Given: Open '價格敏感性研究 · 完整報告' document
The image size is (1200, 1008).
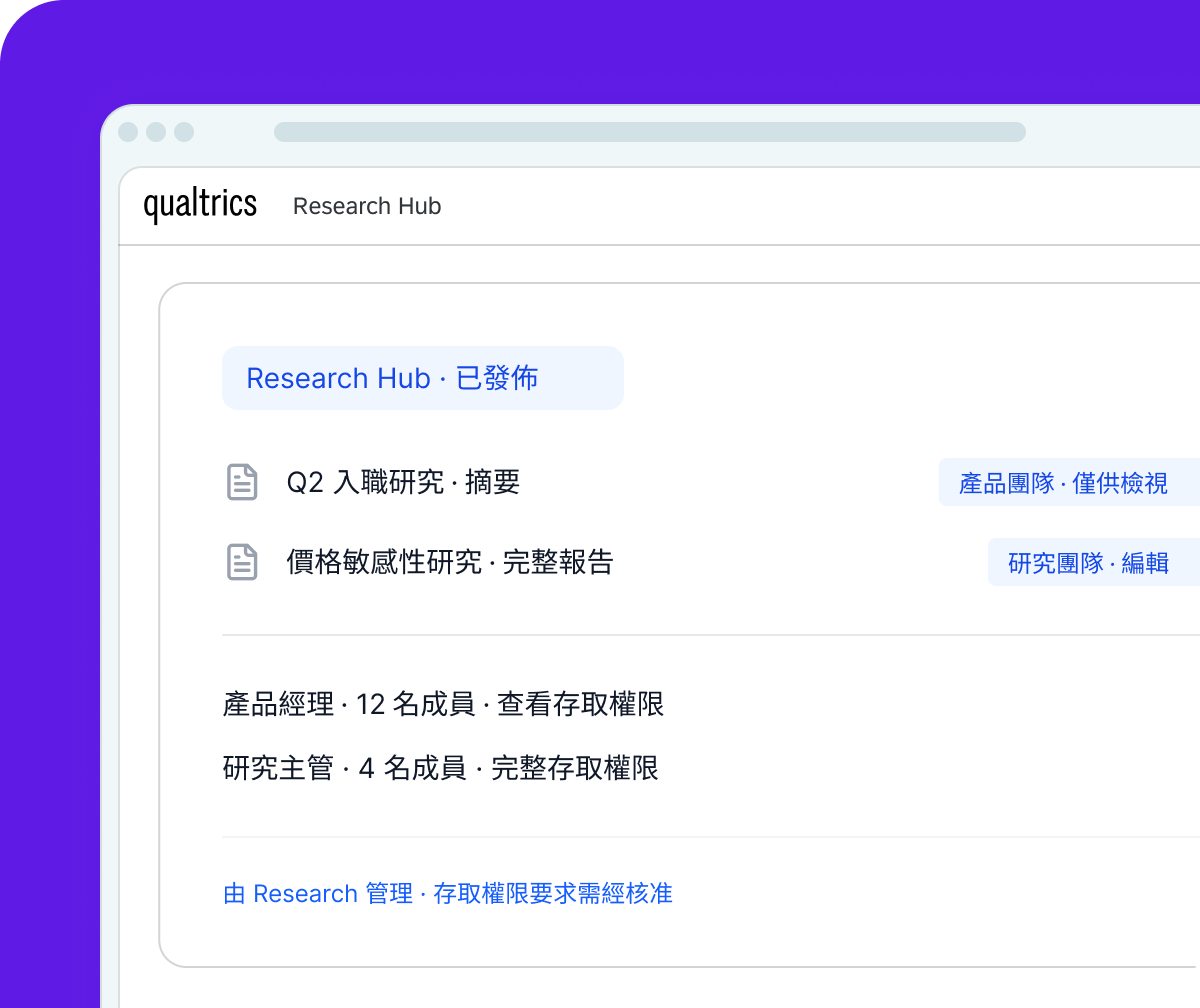Looking at the screenshot, I should [x=450, y=562].
